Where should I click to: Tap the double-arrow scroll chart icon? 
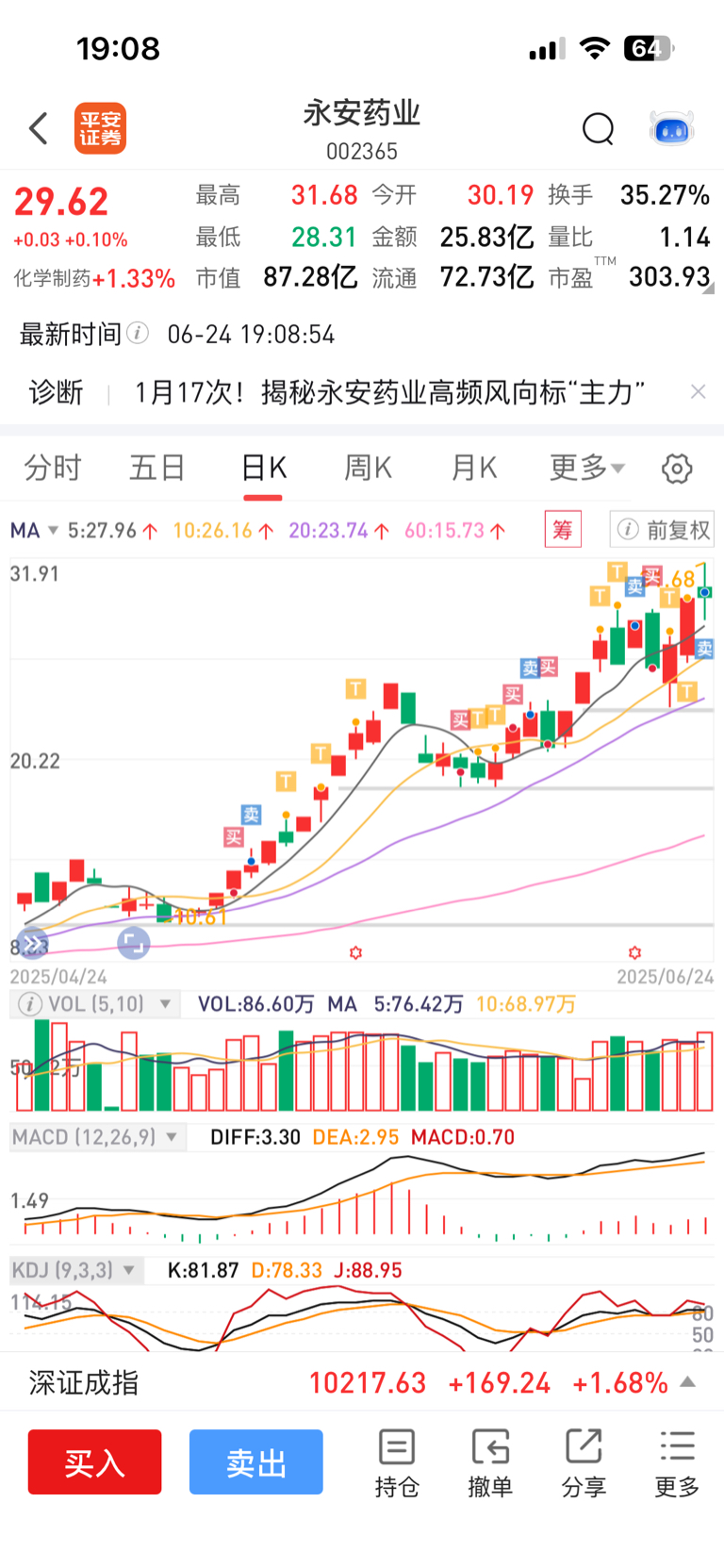[32, 943]
